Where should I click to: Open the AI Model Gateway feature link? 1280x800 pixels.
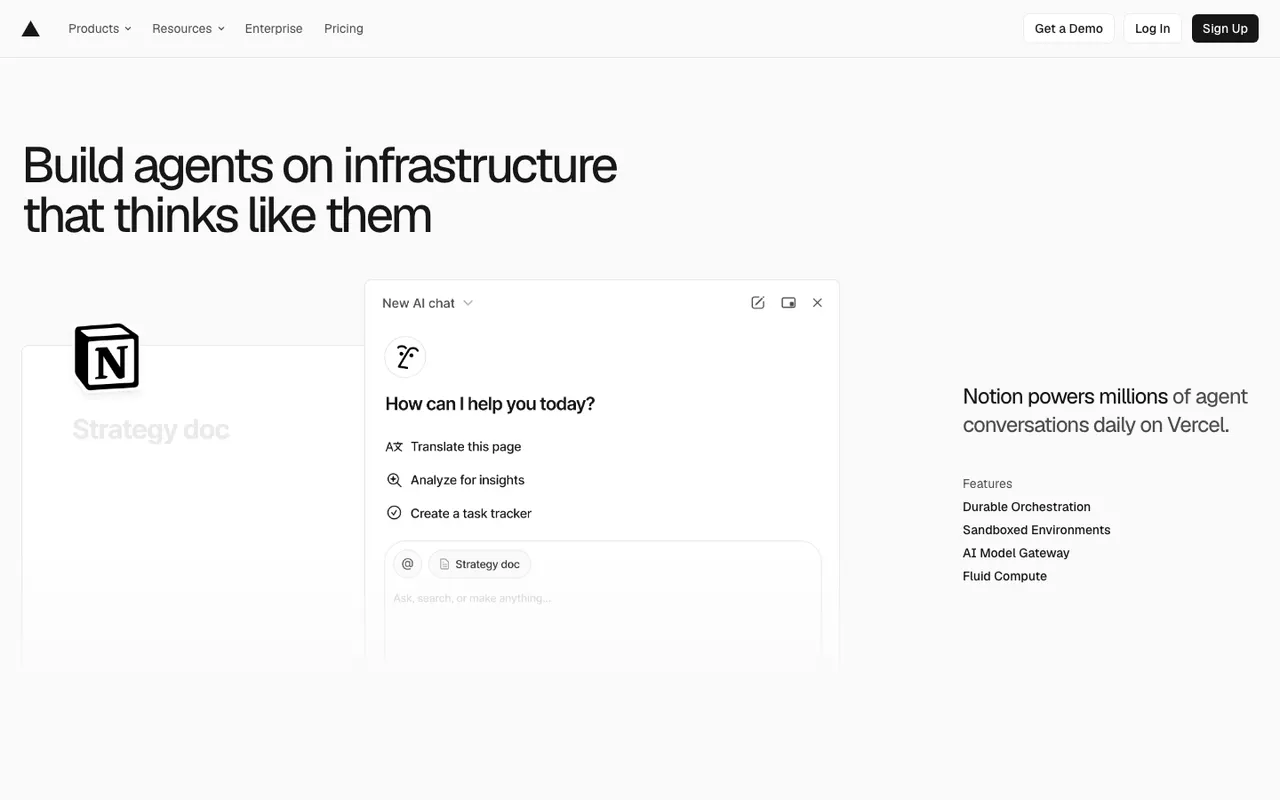1016,553
